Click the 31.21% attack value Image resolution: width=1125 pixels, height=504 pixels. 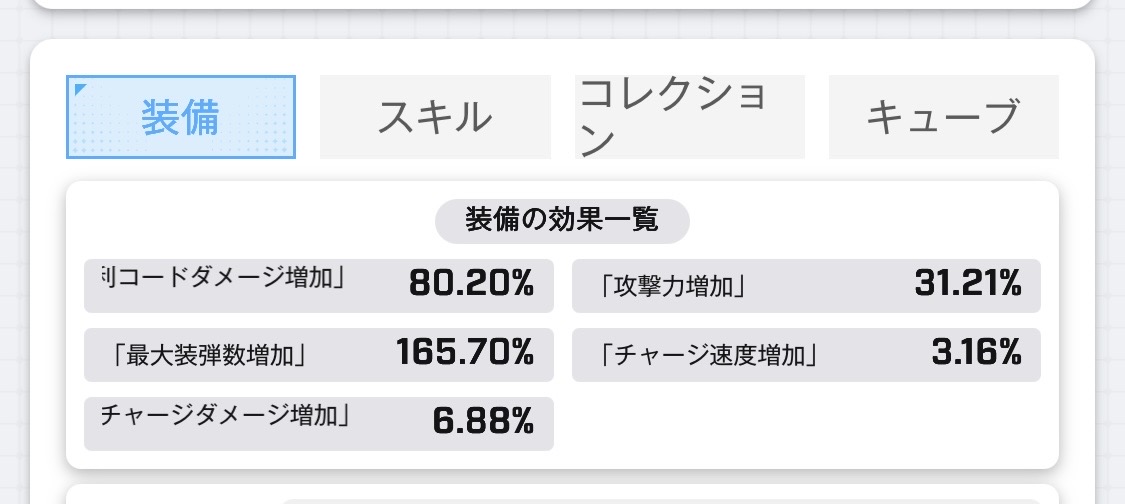point(967,283)
